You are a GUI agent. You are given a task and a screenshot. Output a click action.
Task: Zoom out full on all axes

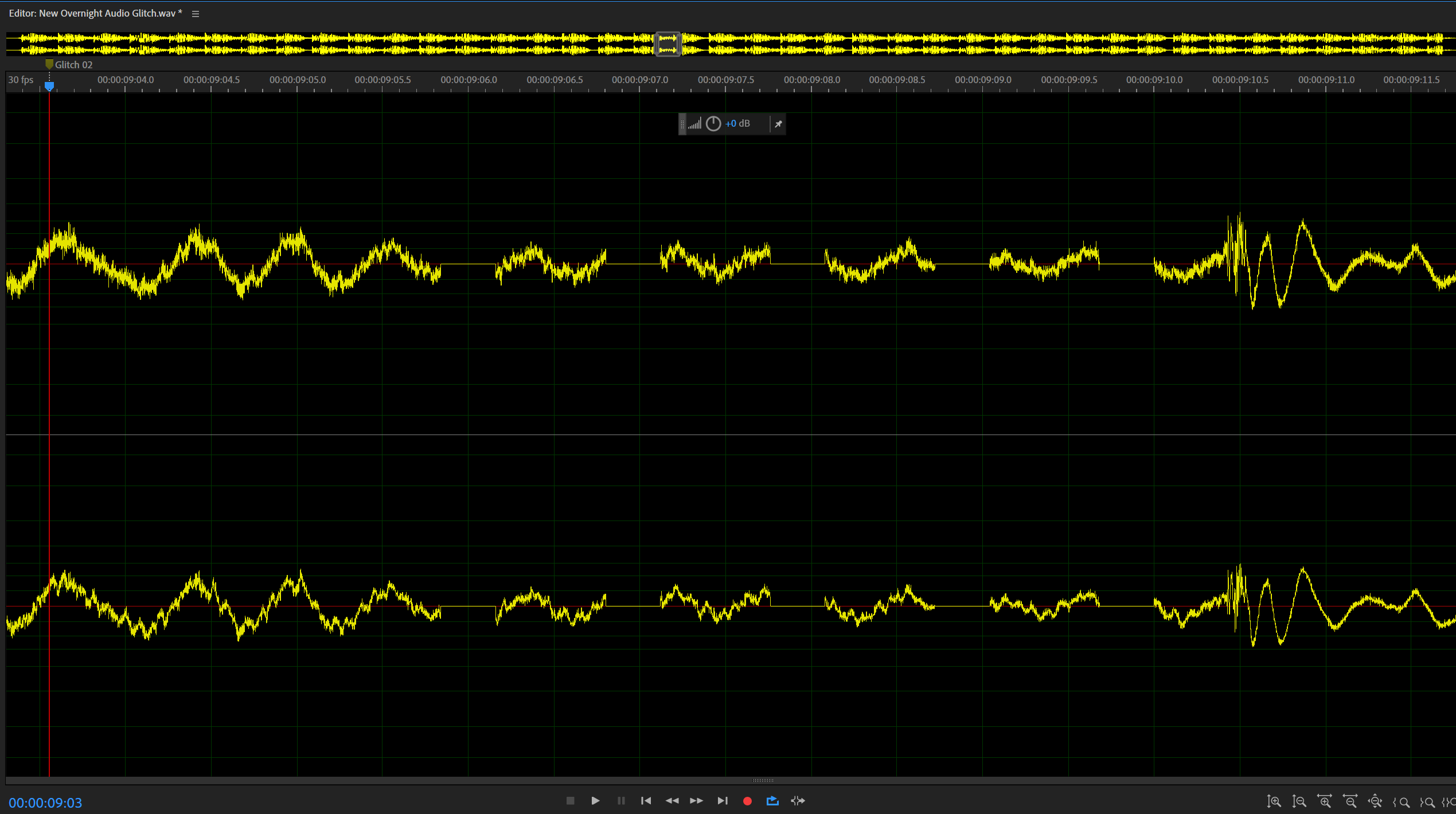click(1375, 802)
